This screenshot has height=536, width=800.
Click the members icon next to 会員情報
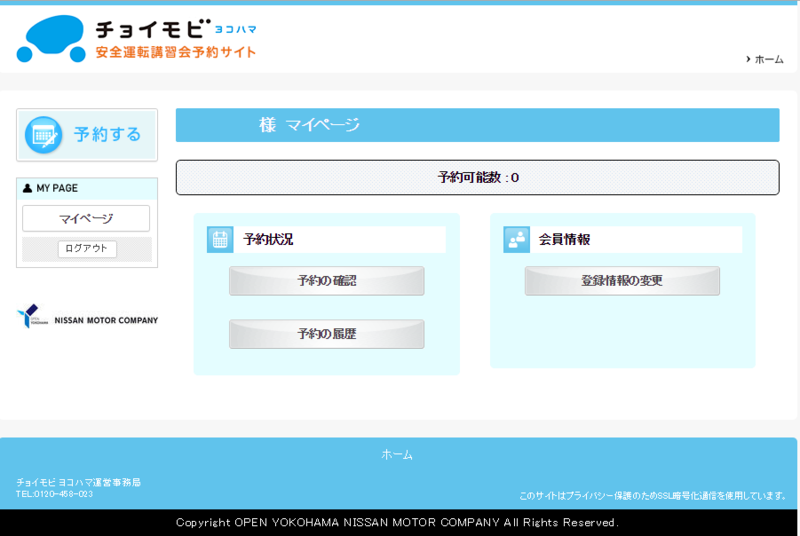(516, 240)
